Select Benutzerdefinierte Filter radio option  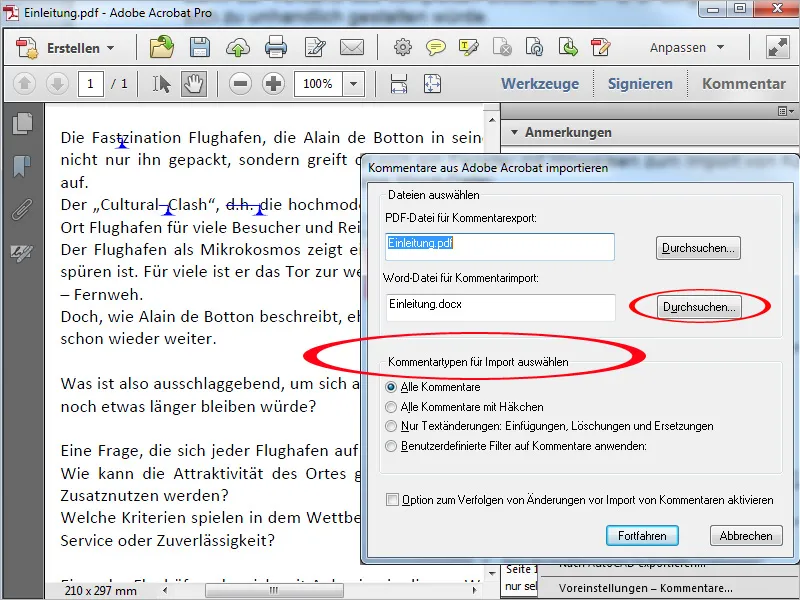point(391,446)
